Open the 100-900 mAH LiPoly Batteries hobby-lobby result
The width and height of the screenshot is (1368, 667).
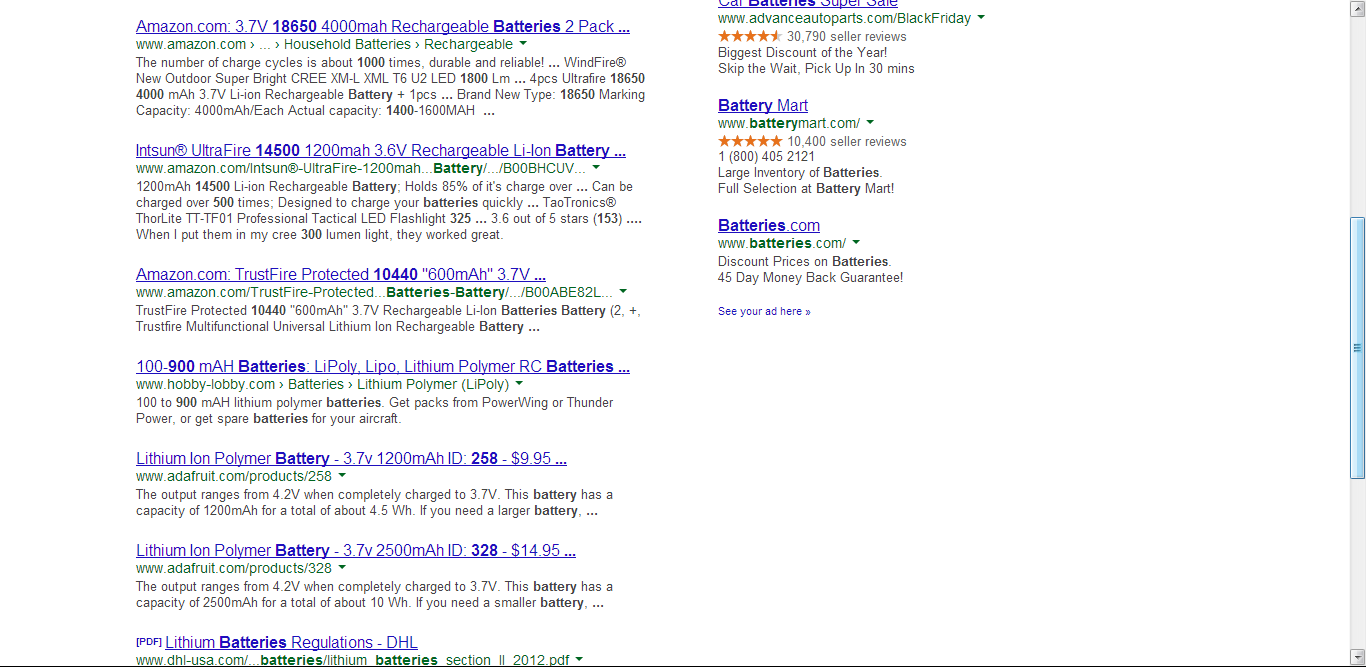(x=383, y=366)
